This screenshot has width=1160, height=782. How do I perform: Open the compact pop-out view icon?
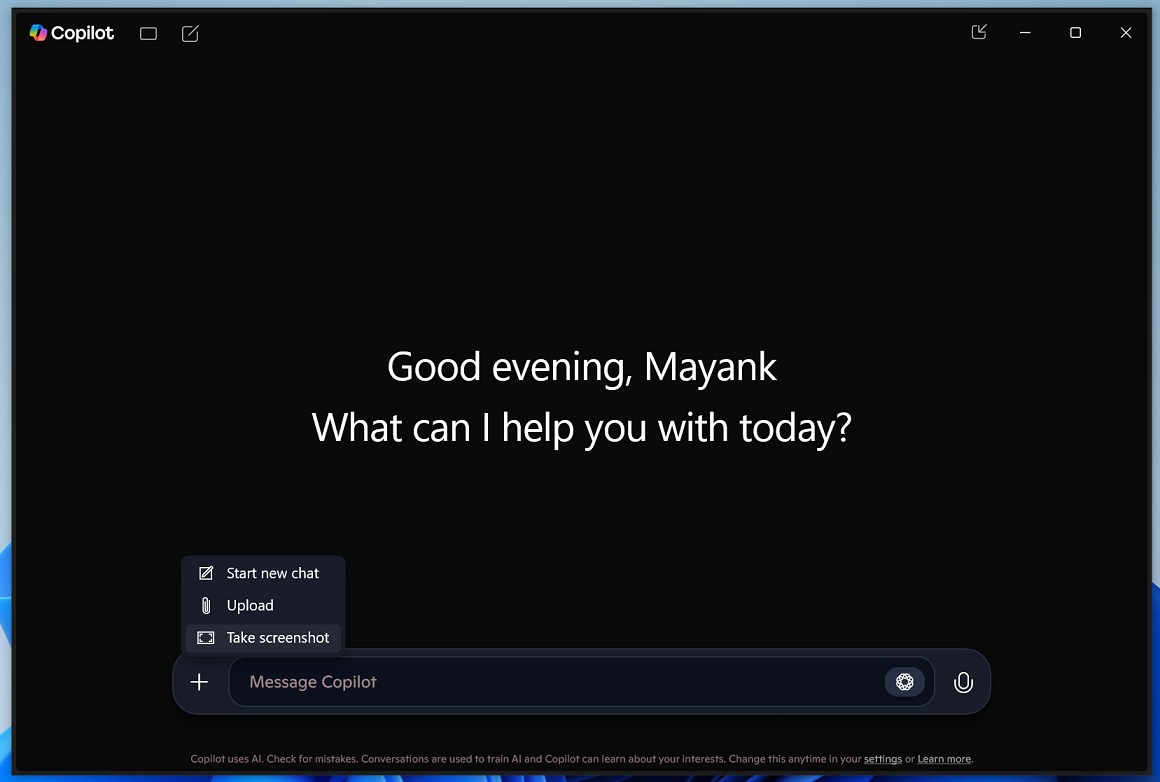979,32
